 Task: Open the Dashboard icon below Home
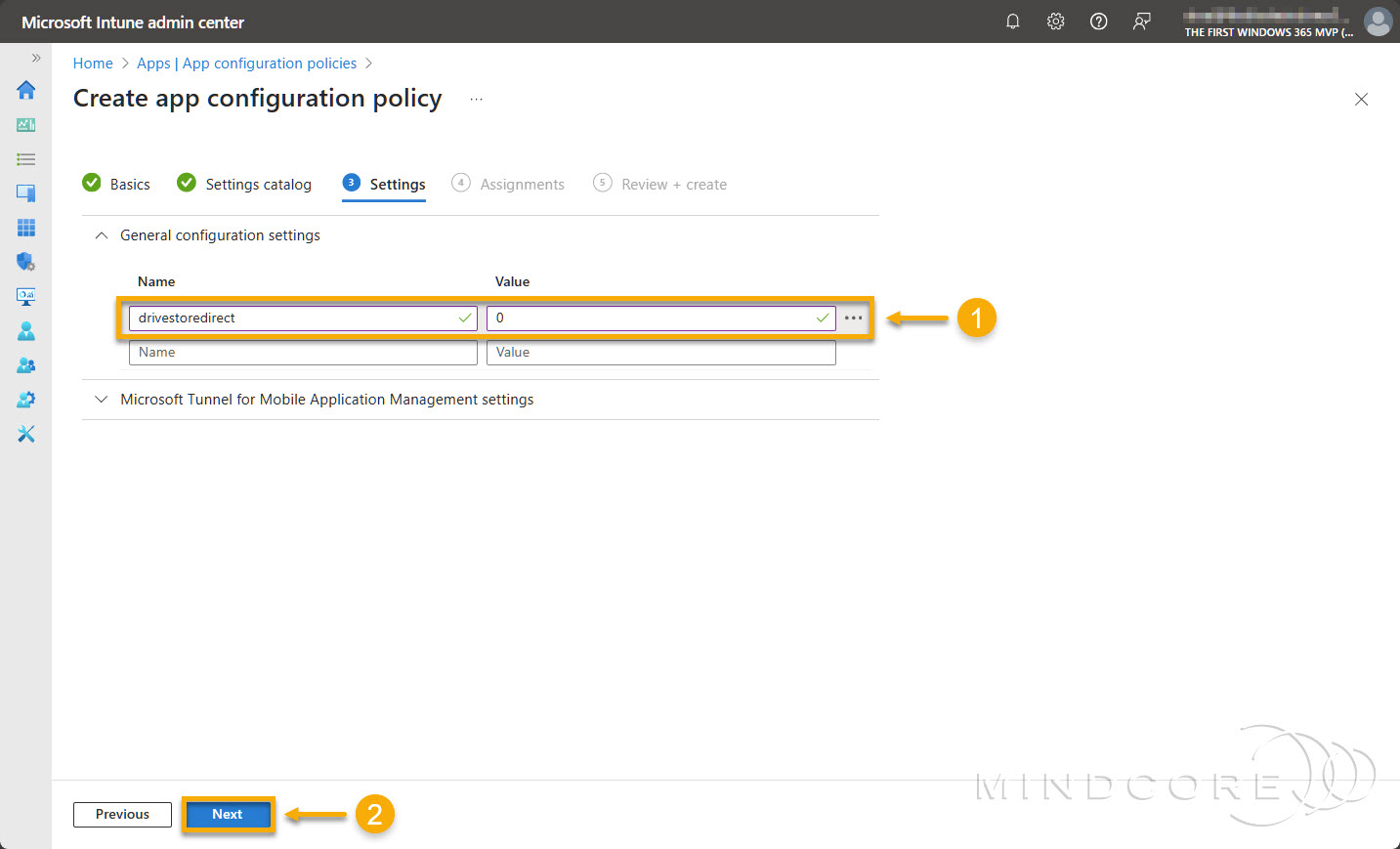click(x=25, y=124)
